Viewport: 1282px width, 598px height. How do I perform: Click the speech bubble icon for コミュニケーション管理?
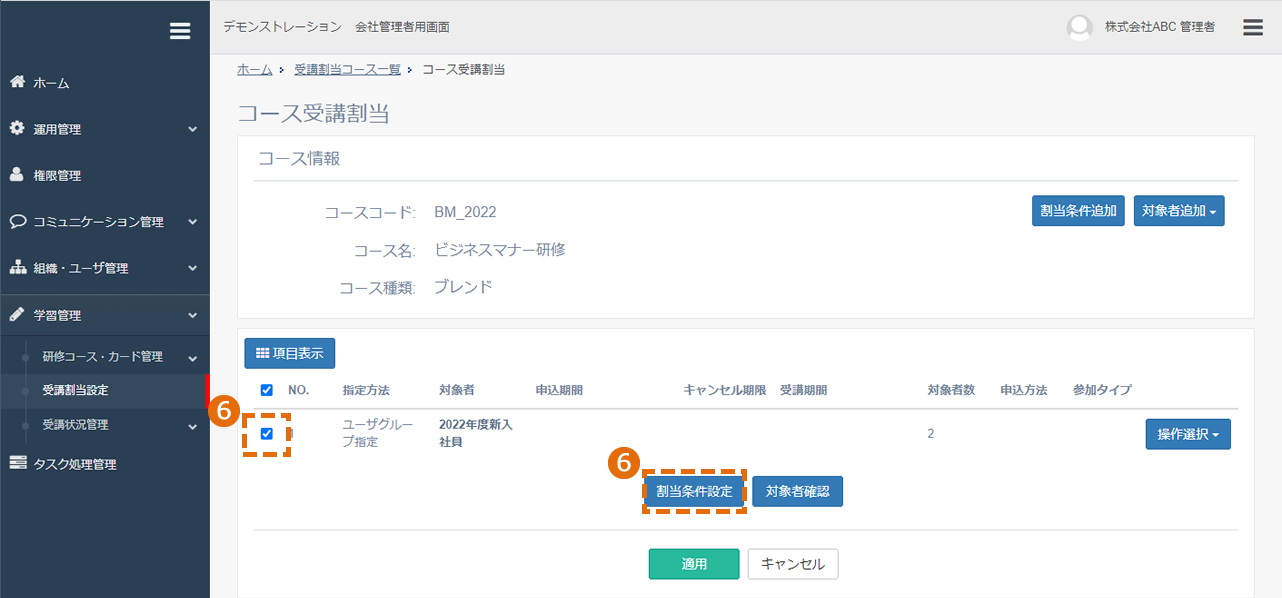(x=18, y=222)
